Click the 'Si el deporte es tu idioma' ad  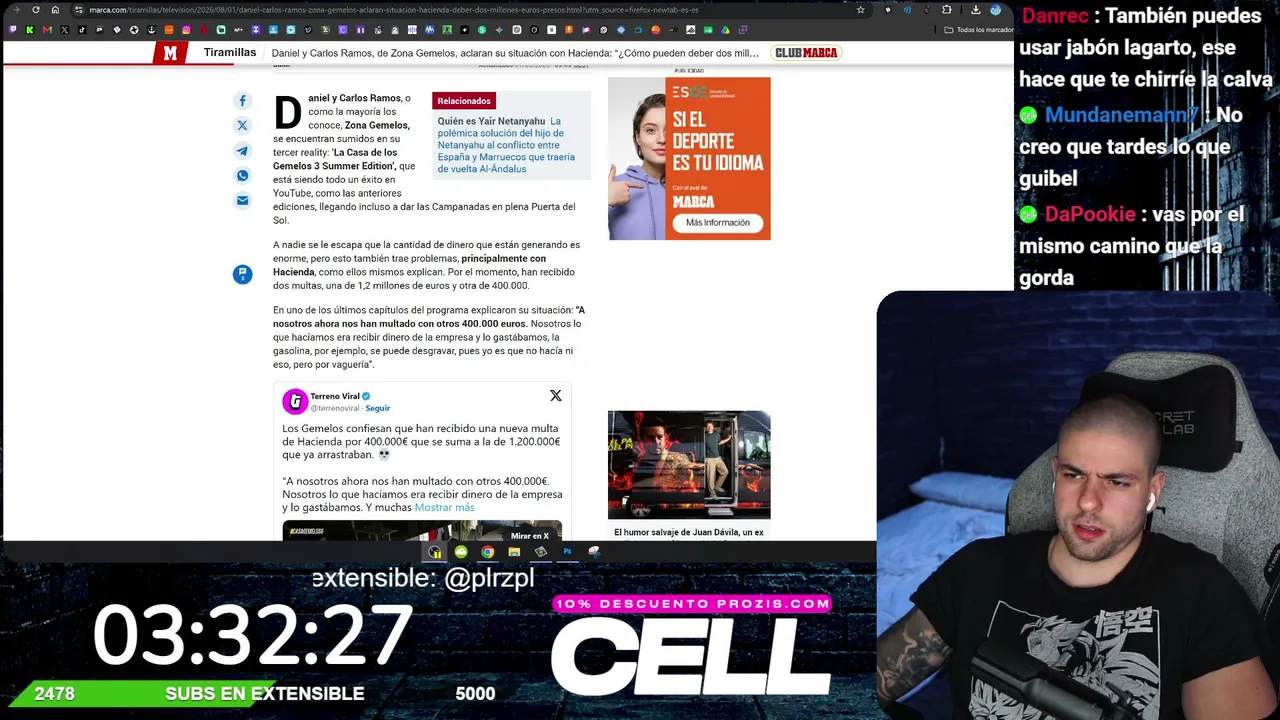tap(689, 158)
